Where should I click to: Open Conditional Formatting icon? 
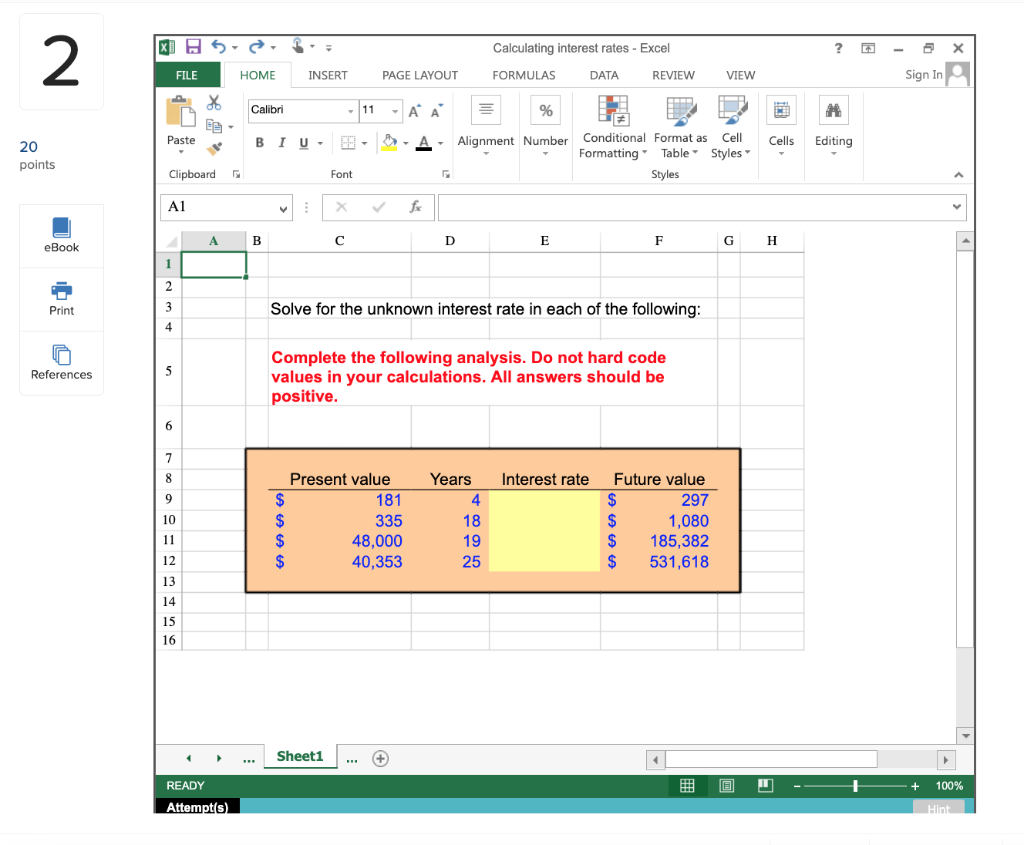pos(613,110)
